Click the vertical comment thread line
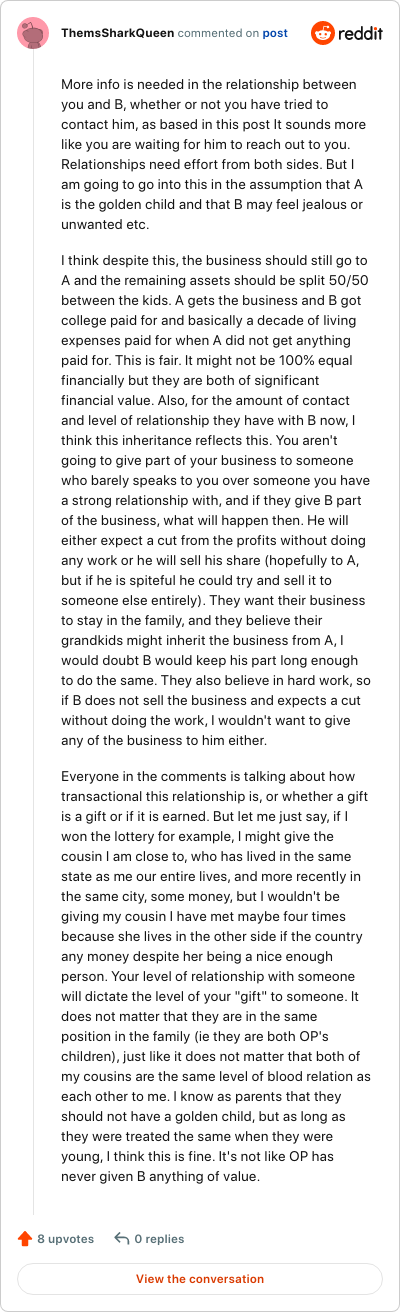This screenshot has height=1312, width=400. coord(34,634)
